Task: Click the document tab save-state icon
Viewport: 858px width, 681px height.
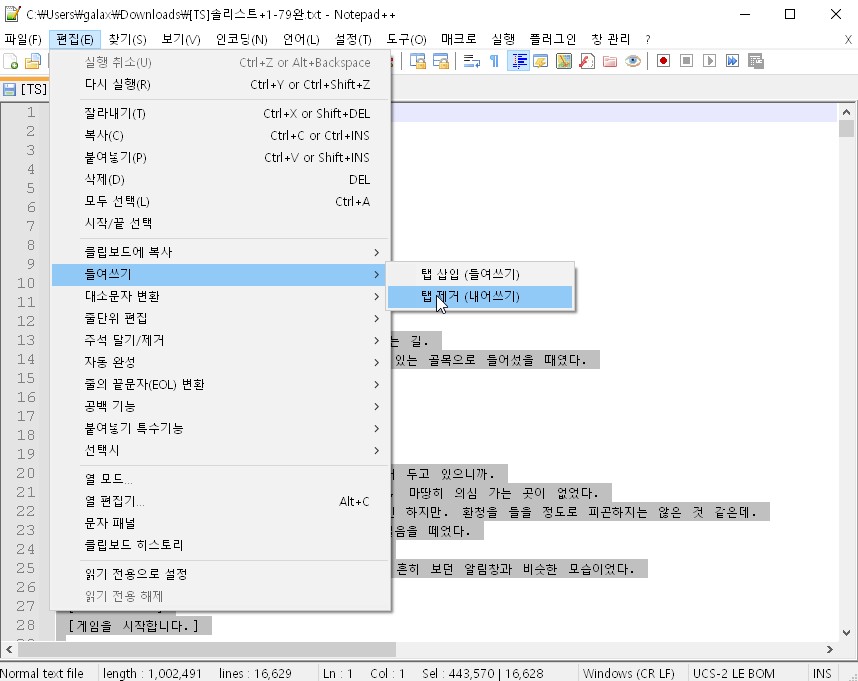Action: tap(9, 90)
